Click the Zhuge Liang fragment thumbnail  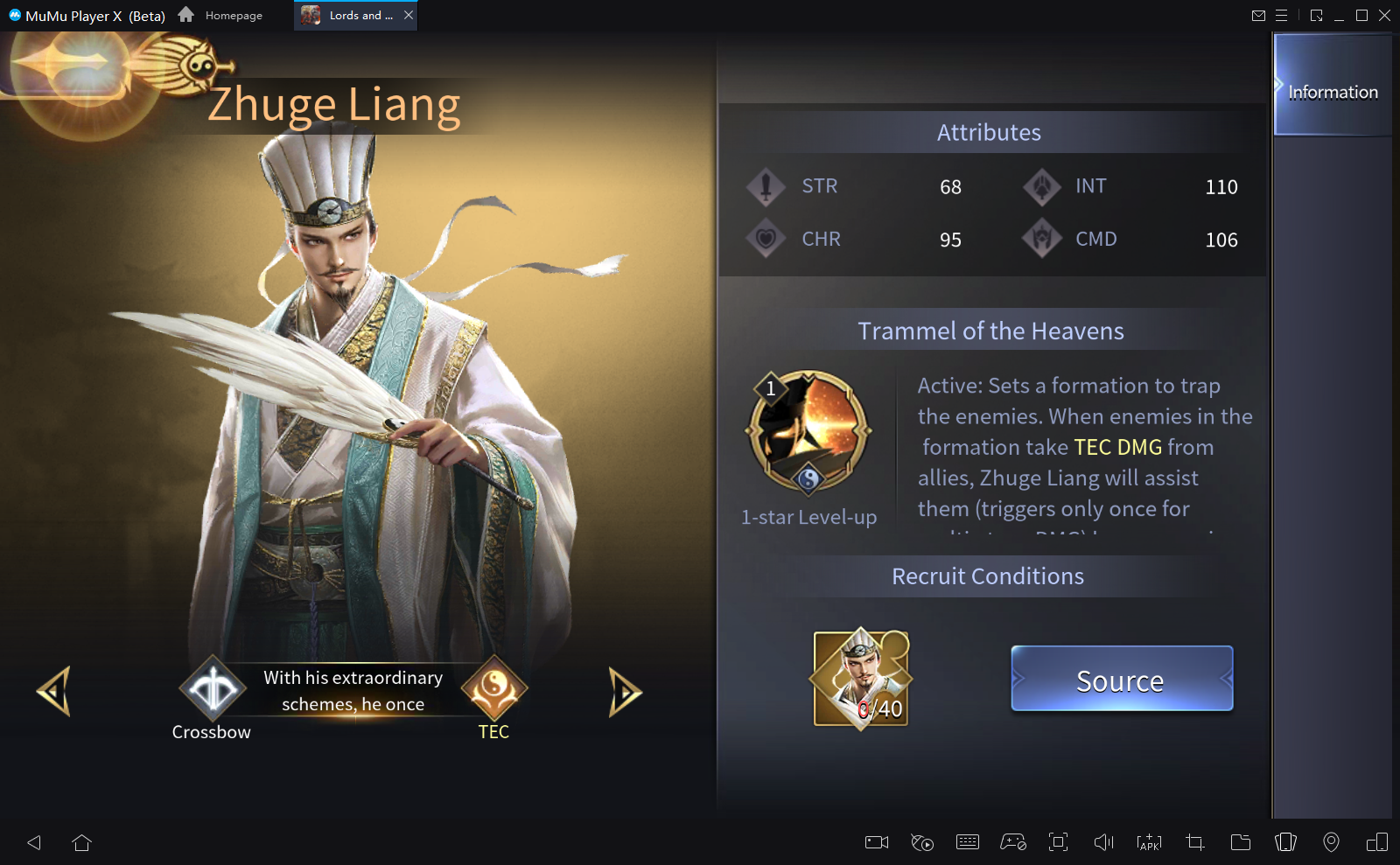tap(862, 678)
